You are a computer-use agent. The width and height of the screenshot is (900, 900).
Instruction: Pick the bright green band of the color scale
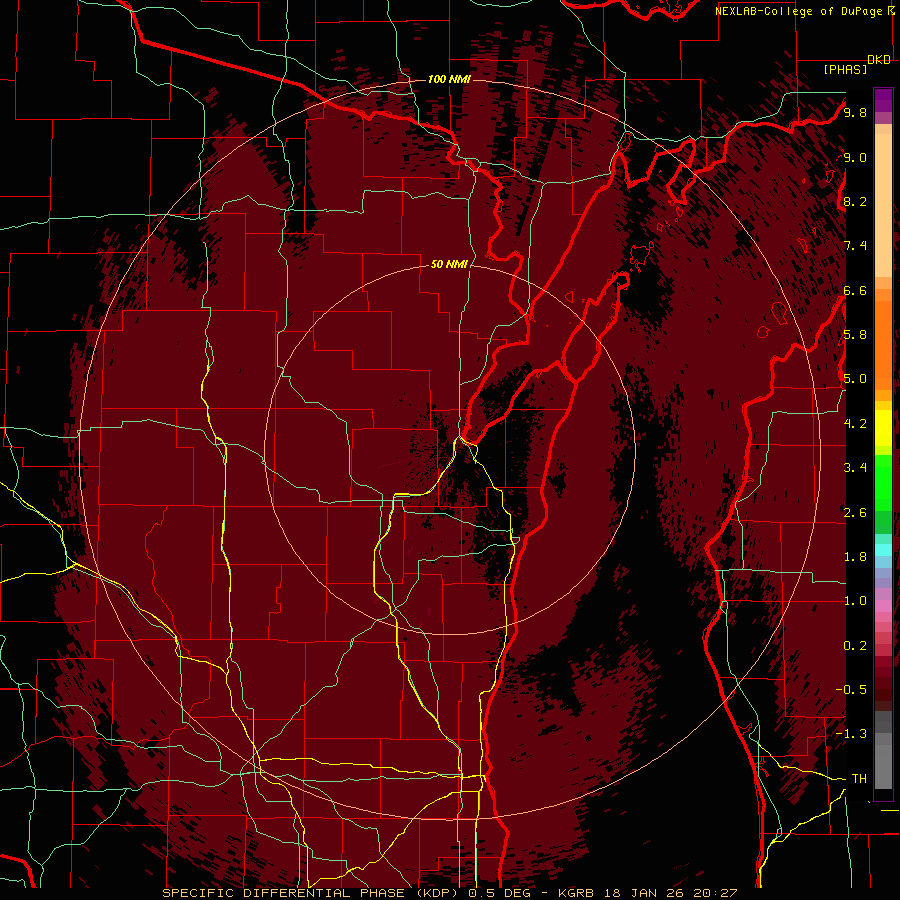point(883,482)
